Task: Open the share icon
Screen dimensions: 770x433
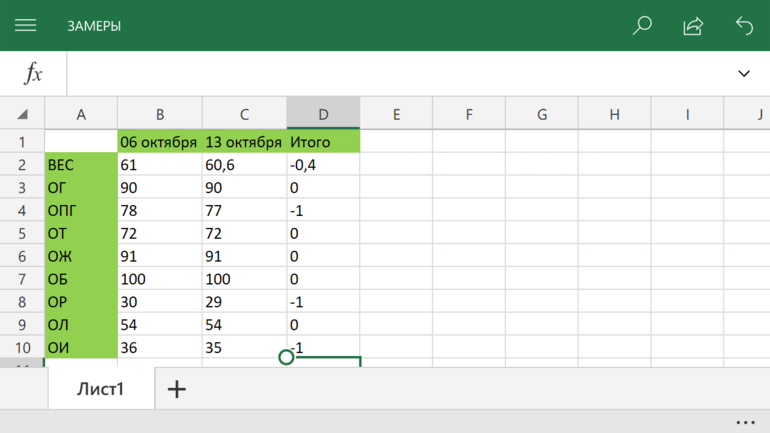Action: [x=693, y=26]
